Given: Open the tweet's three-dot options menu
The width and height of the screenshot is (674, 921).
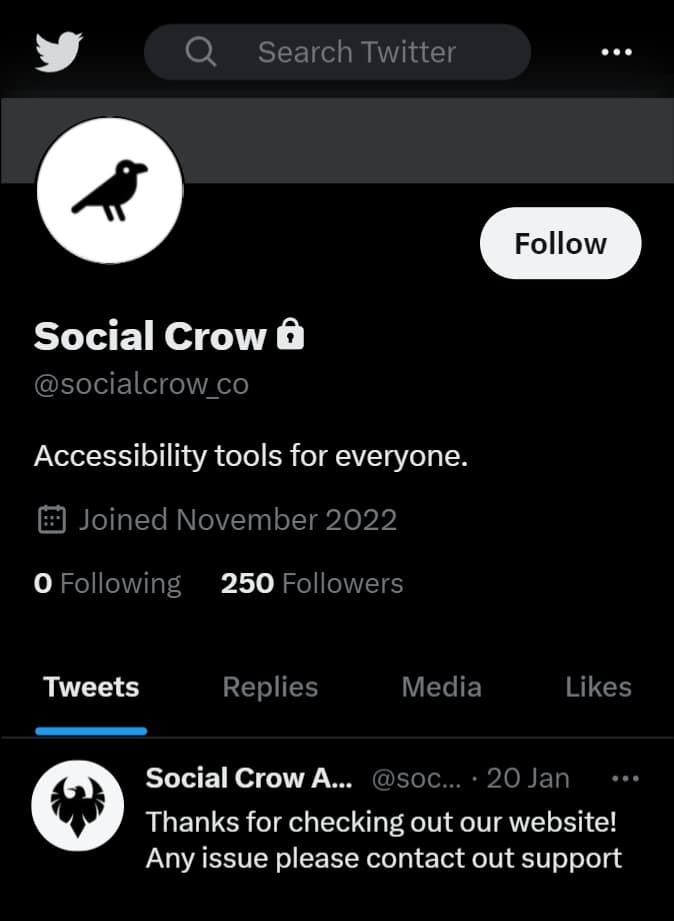Looking at the screenshot, I should (625, 778).
